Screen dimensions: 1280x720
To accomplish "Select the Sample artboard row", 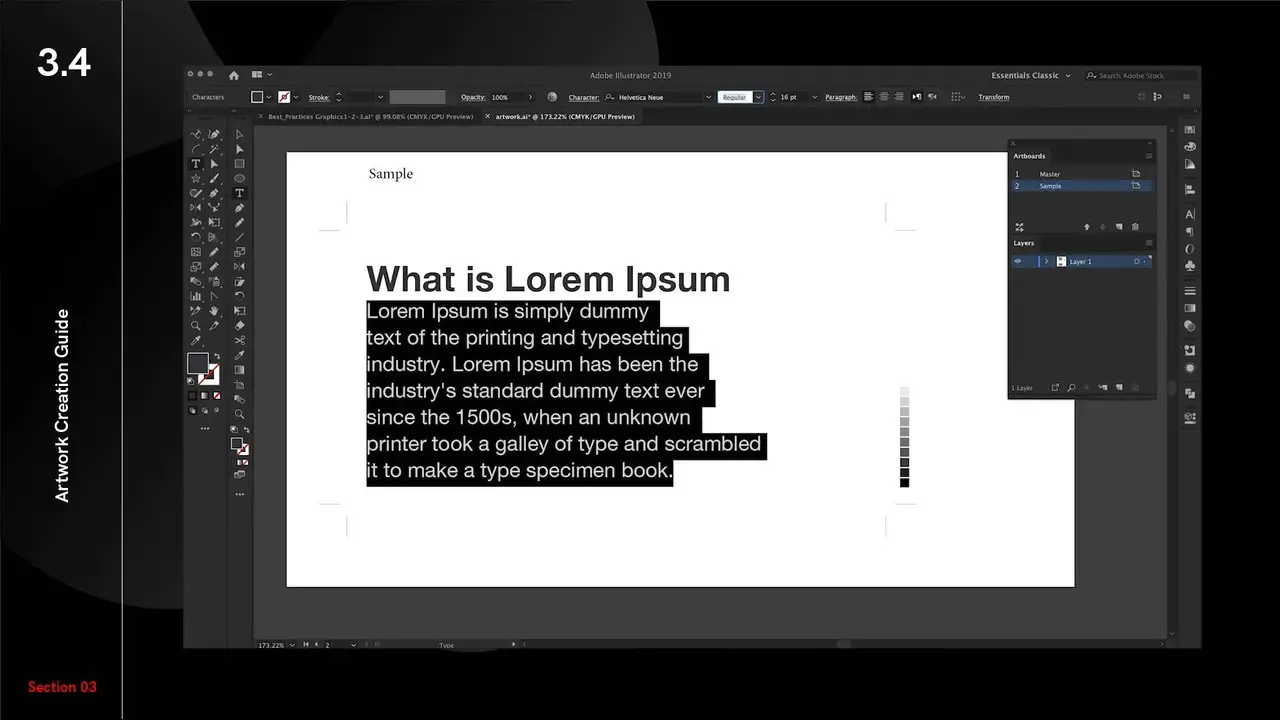I will tap(1081, 186).
